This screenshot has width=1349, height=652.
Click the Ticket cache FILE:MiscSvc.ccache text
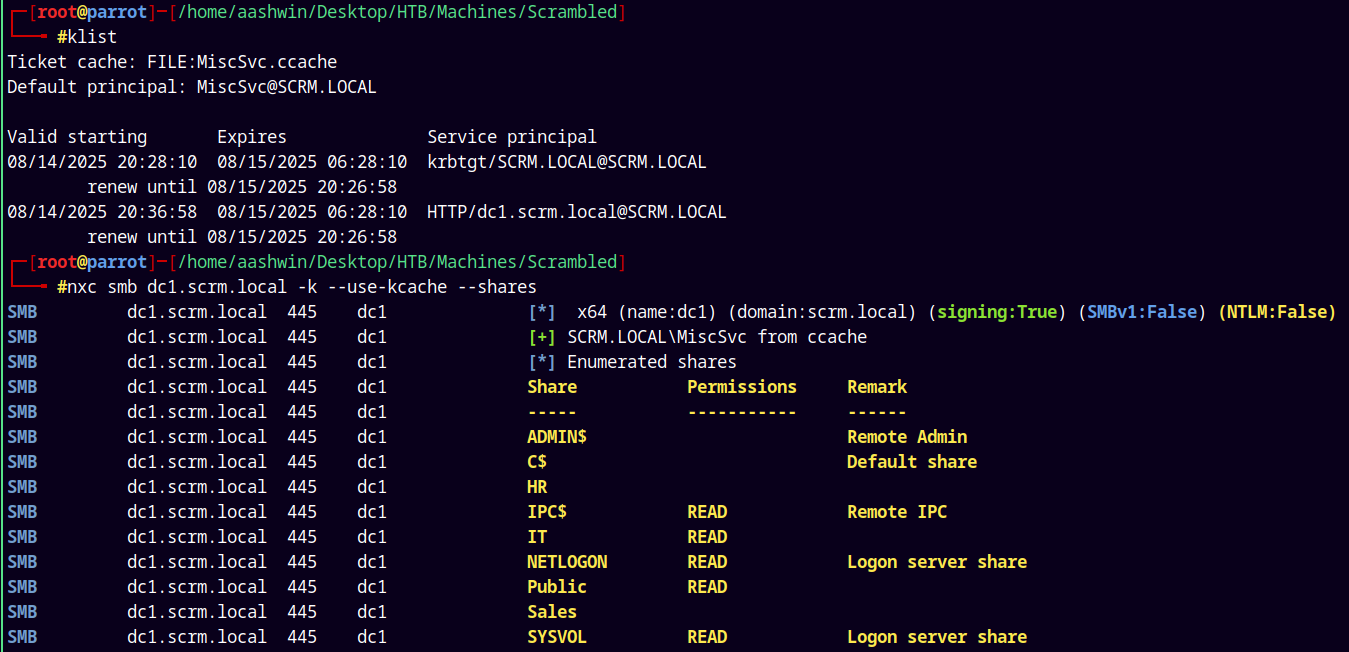click(172, 62)
